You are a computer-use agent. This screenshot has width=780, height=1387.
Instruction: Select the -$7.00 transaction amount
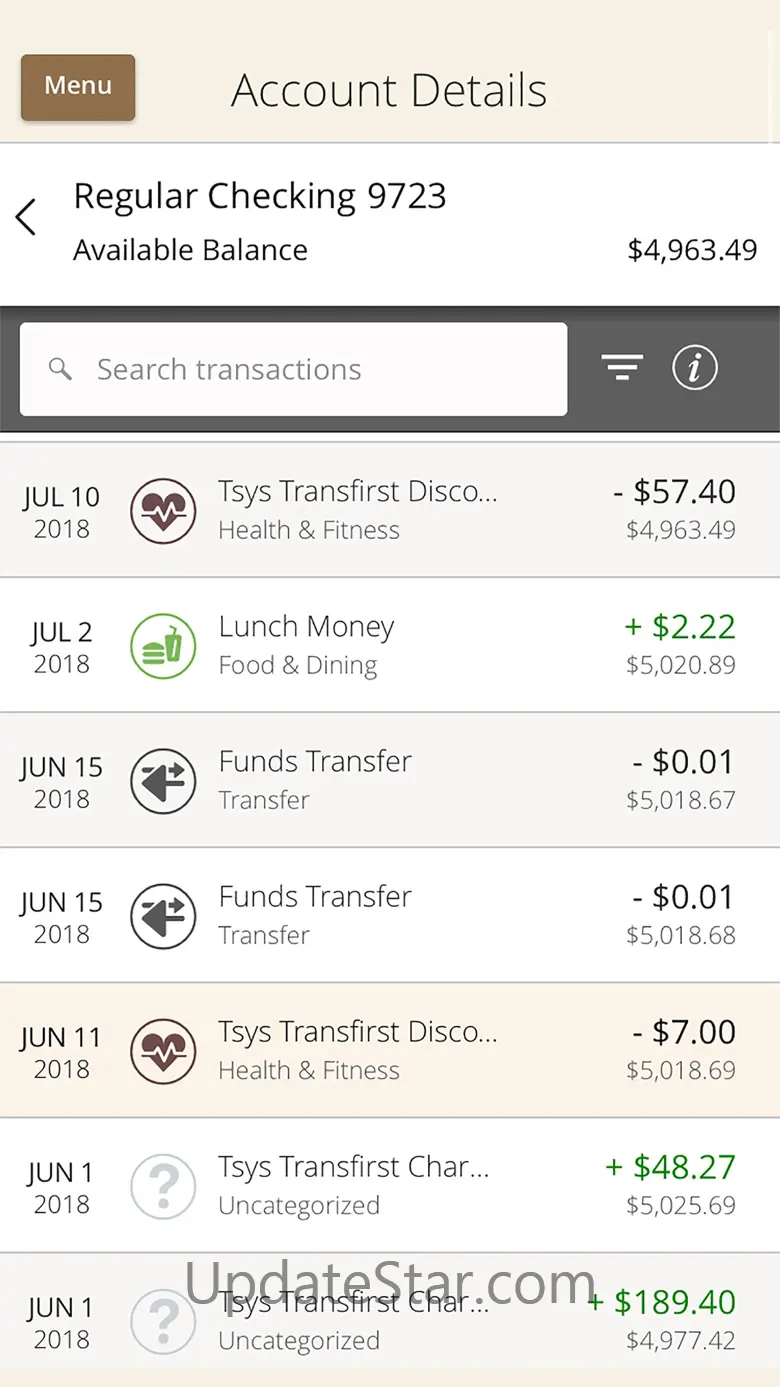coord(684,1032)
